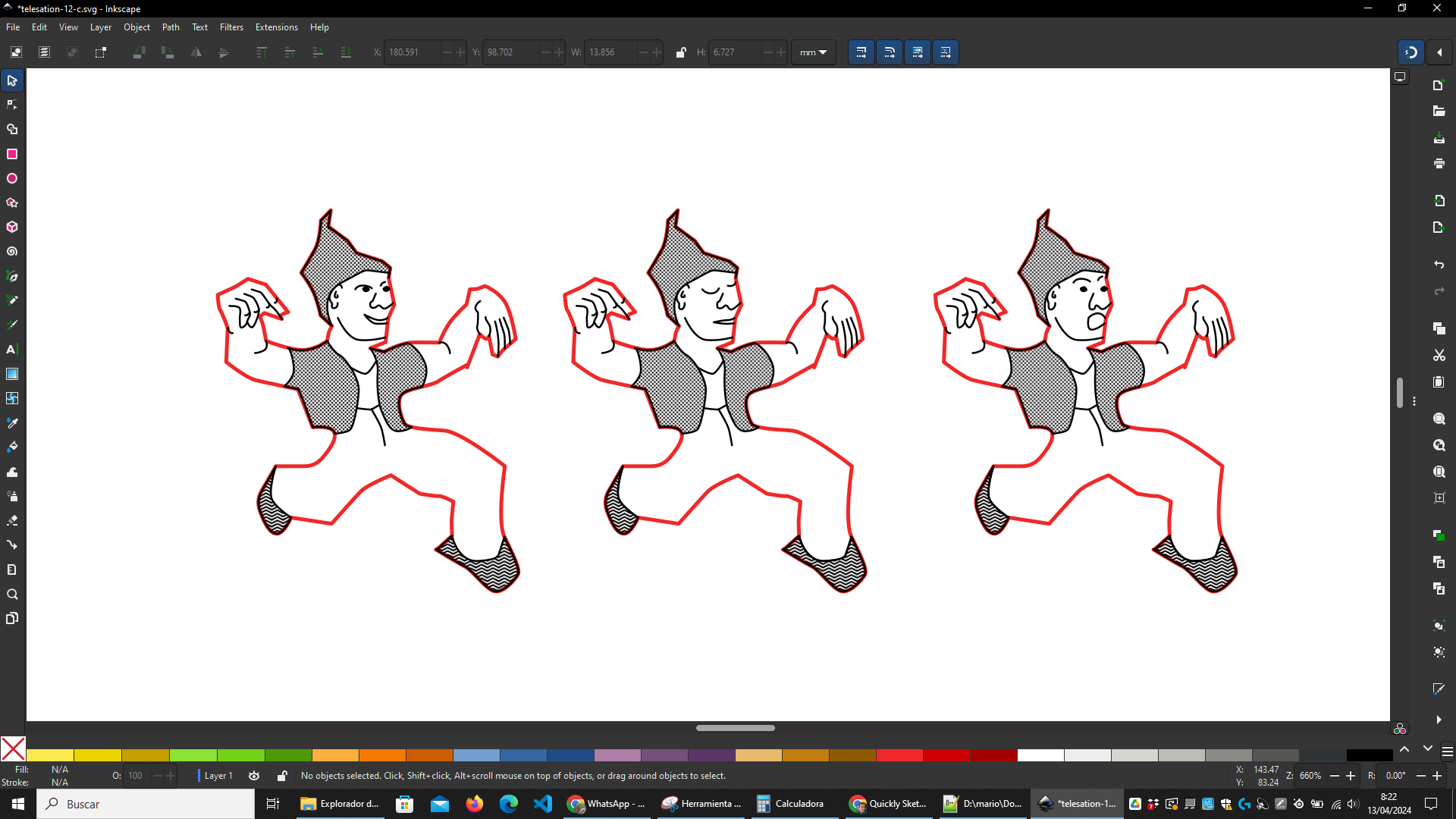The image size is (1456, 819).
Task: Open Calculadora from the taskbar
Action: click(792, 804)
